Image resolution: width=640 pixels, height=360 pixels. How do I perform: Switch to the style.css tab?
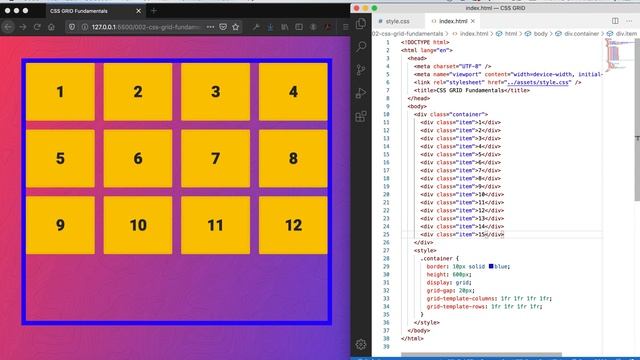(394, 21)
